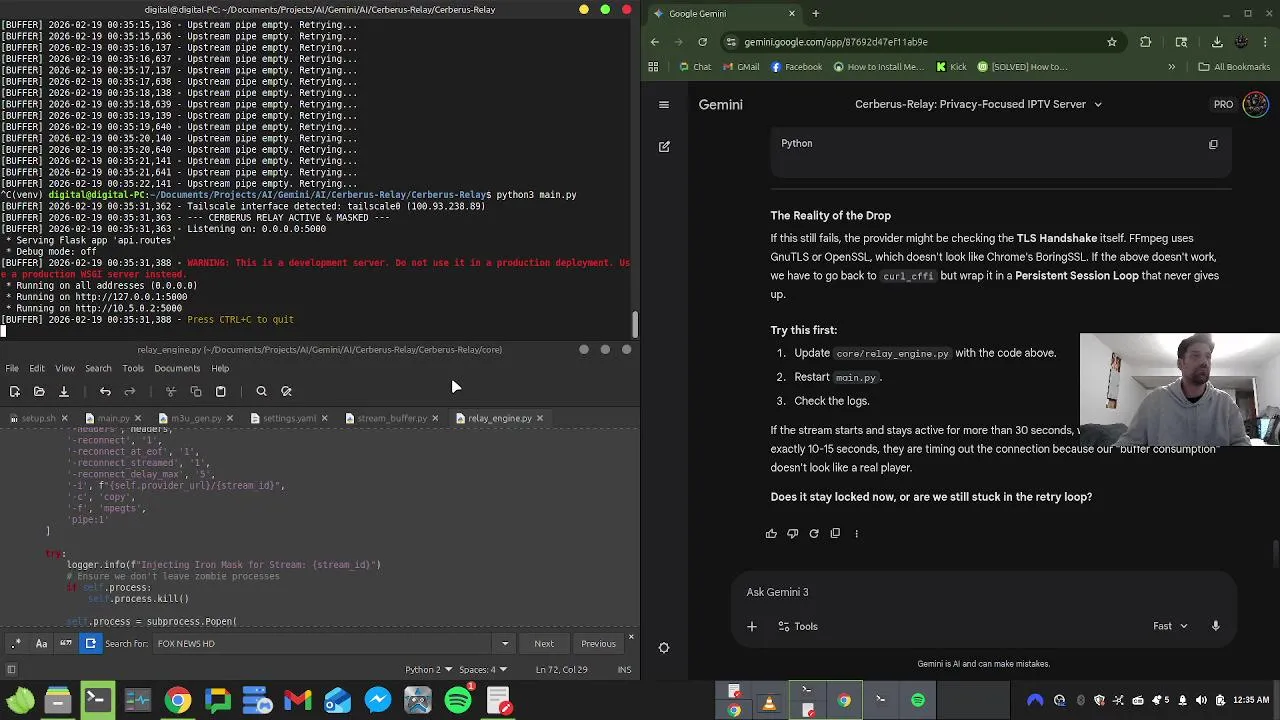
Task: Copy the Gemini response
Action: 835,533
